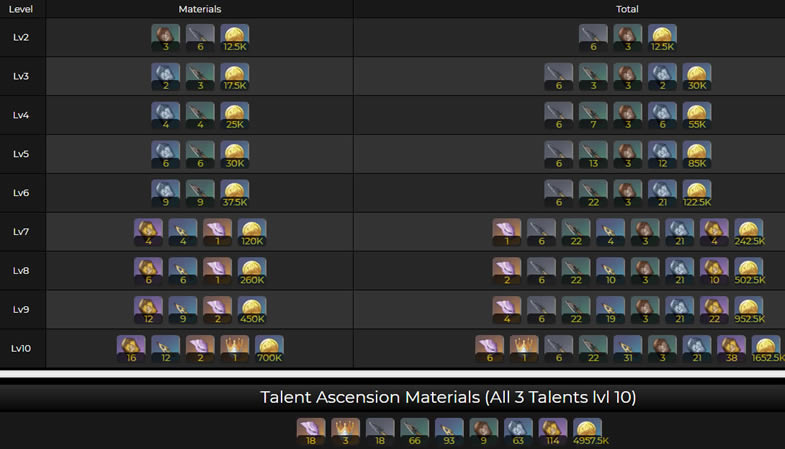Select the 1652.5K Mora coin in Lv10 Total
The height and width of the screenshot is (449, 785).
point(766,350)
